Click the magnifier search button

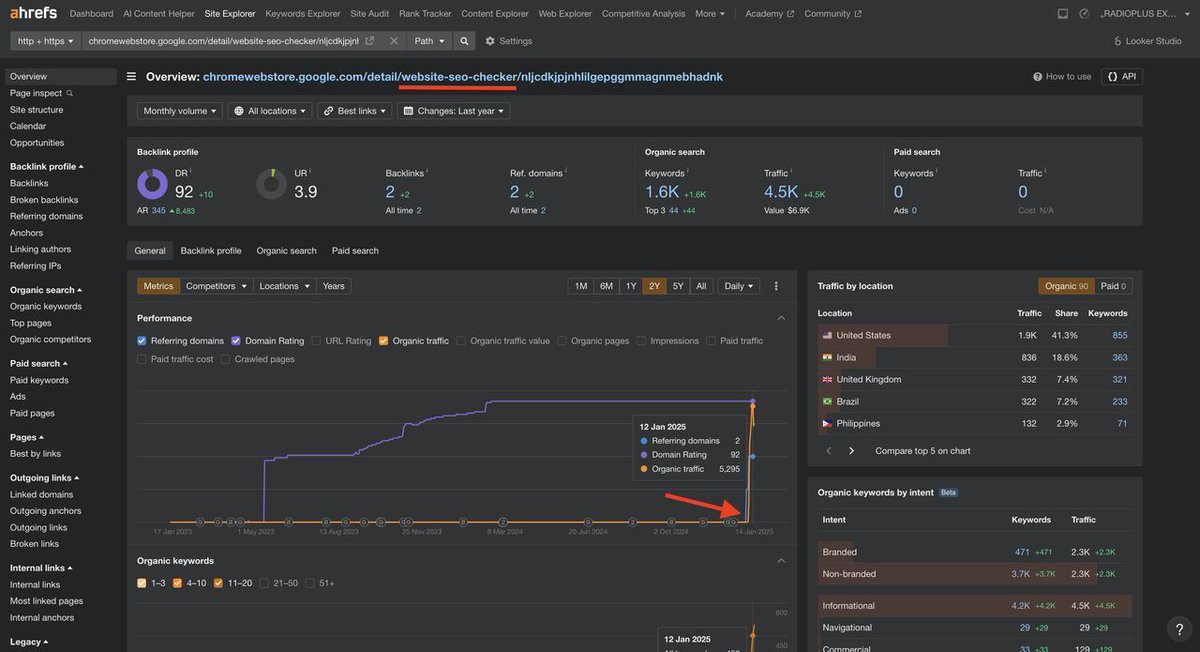pyautogui.click(x=464, y=41)
